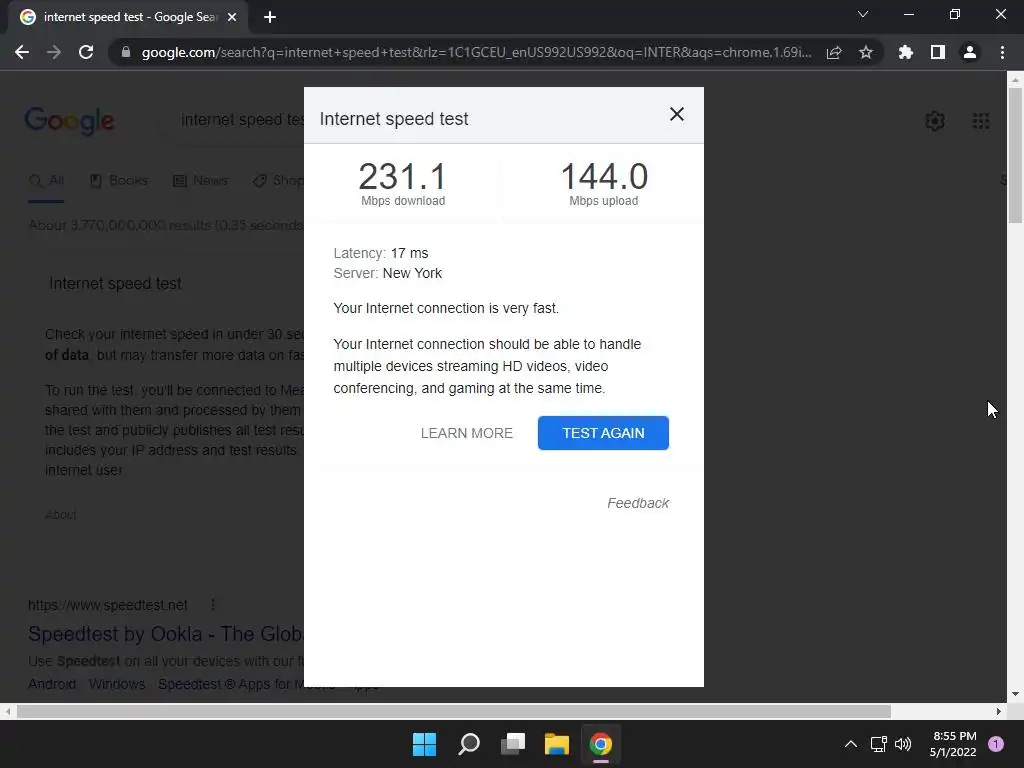Reload the current page
The image size is (1024, 768).
coord(86,52)
